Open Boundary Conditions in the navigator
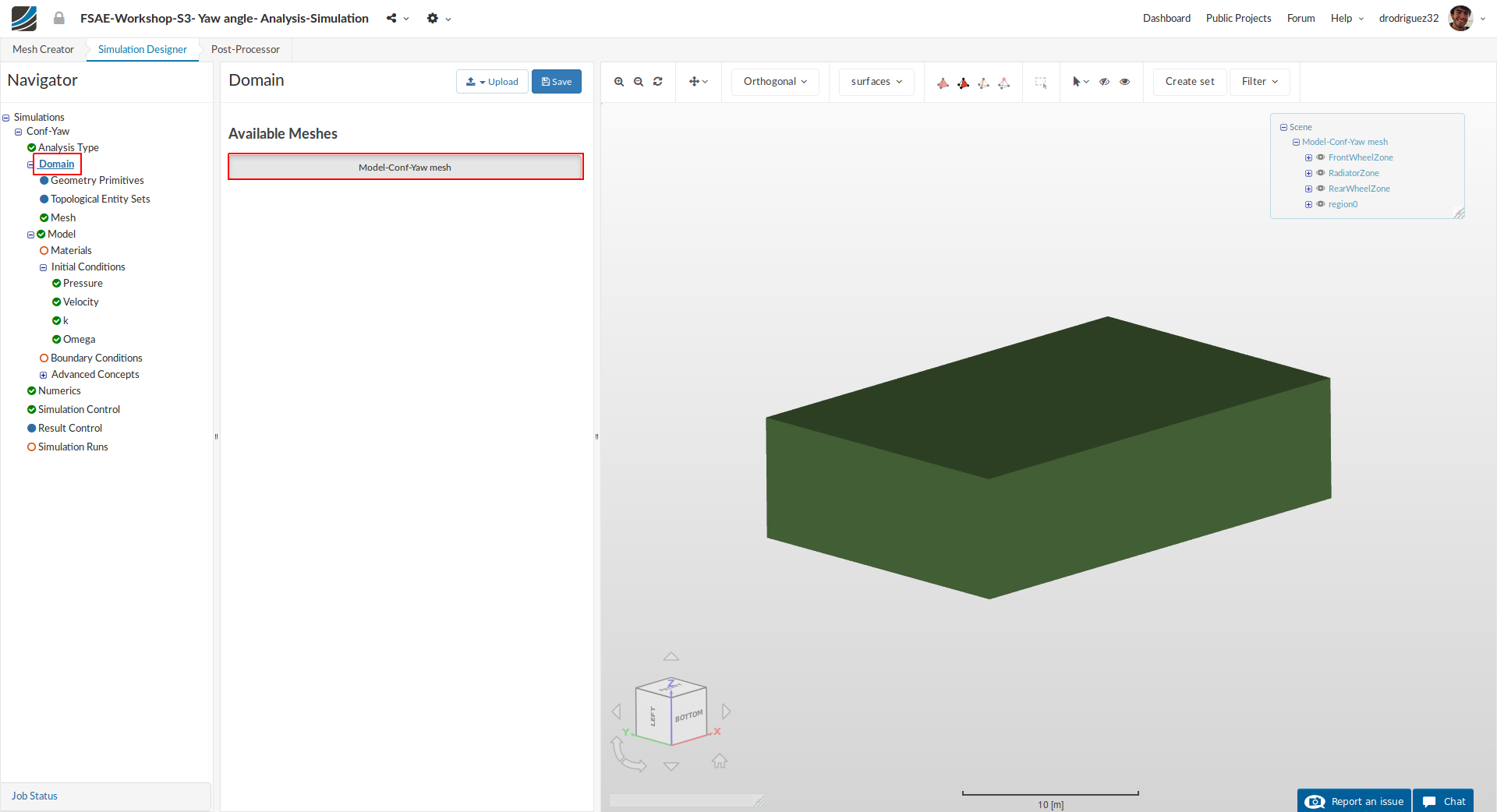The height and width of the screenshot is (812, 1497). click(x=96, y=358)
